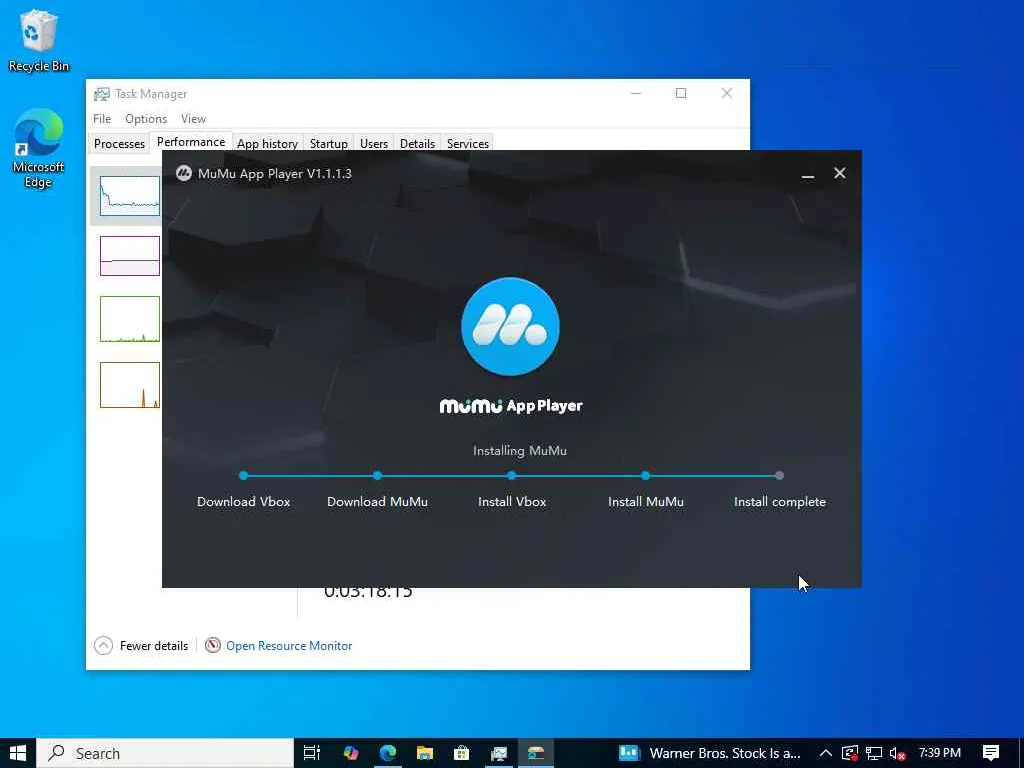The width and height of the screenshot is (1024, 768).
Task: Click the MuMu icon in installer title bar
Action: pos(184,173)
